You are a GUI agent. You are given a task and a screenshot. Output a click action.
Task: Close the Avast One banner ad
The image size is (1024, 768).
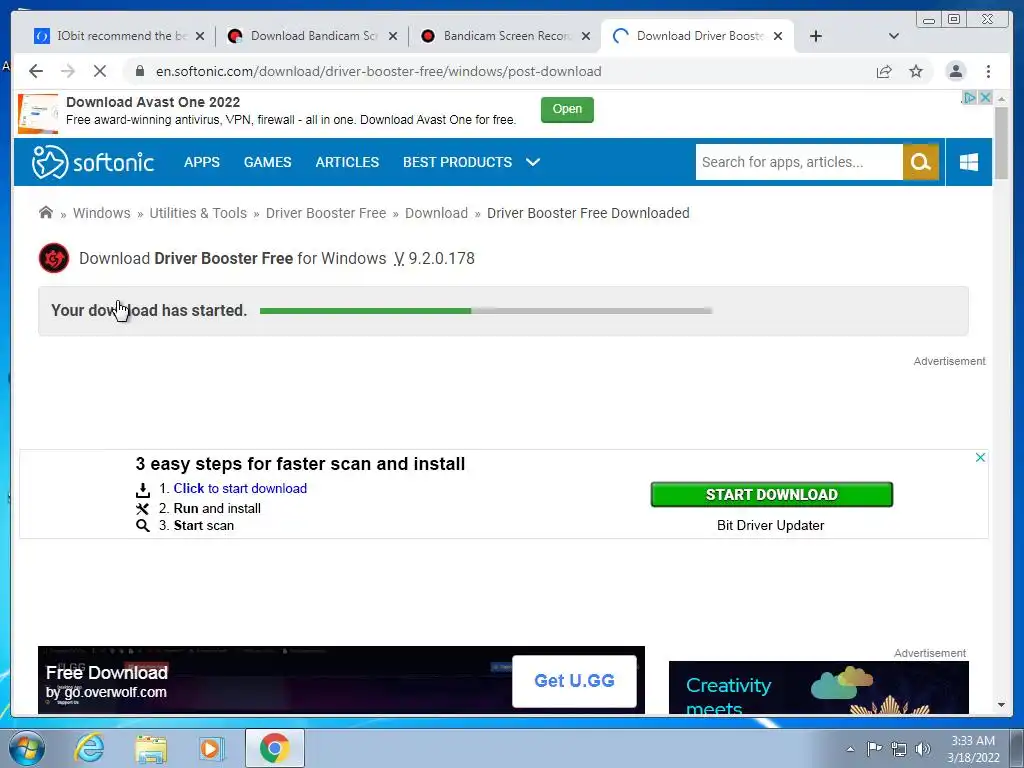click(x=985, y=97)
